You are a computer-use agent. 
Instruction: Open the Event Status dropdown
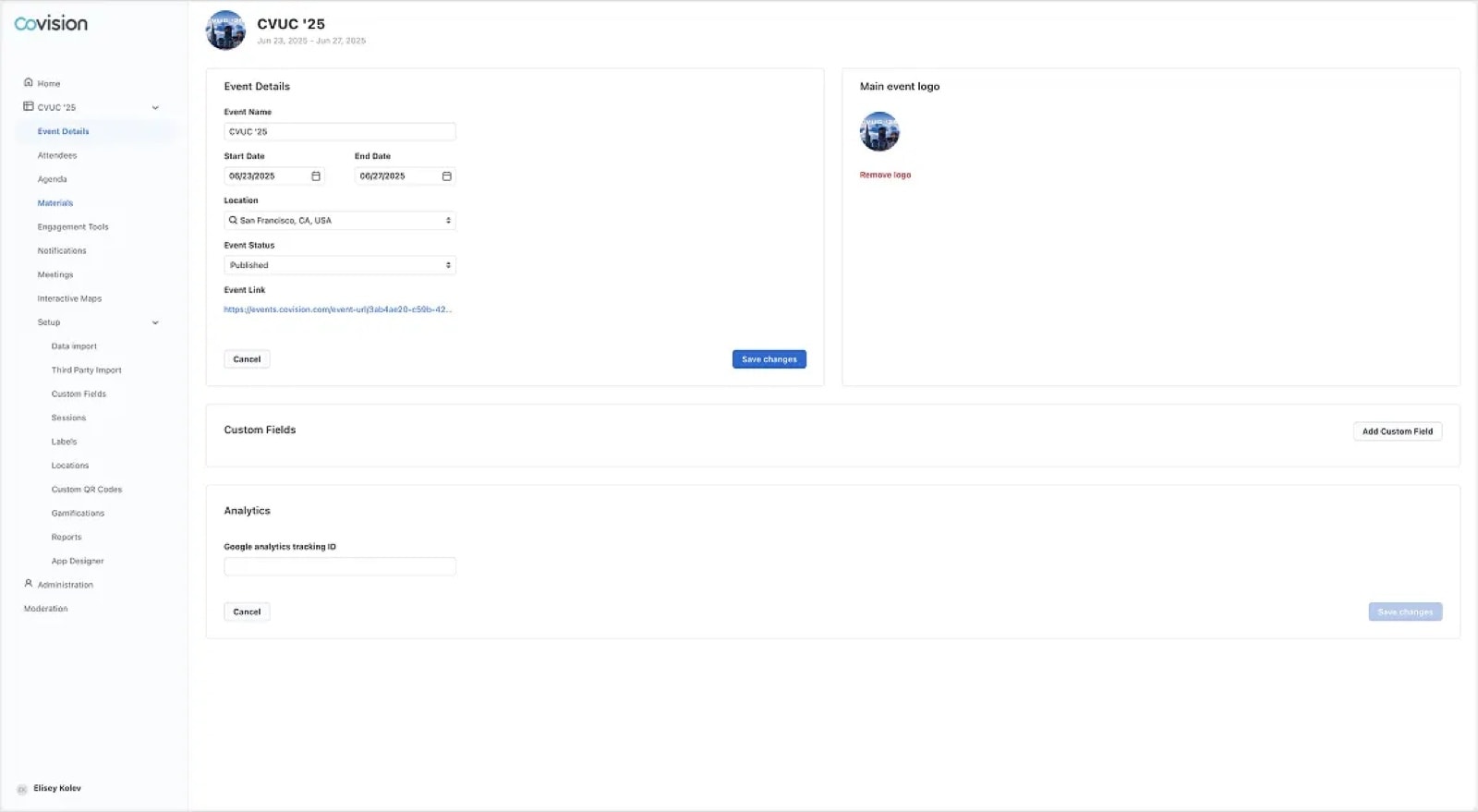(340, 265)
